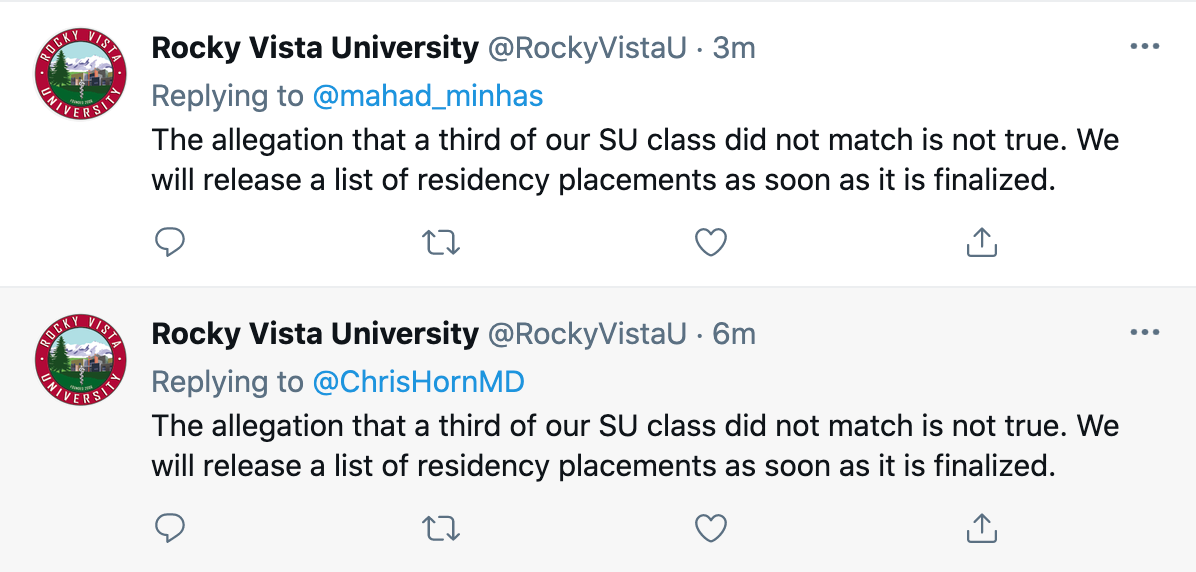Open the @ChrisHornMD profile link
Screen dimensions: 1196x572
click(x=418, y=381)
